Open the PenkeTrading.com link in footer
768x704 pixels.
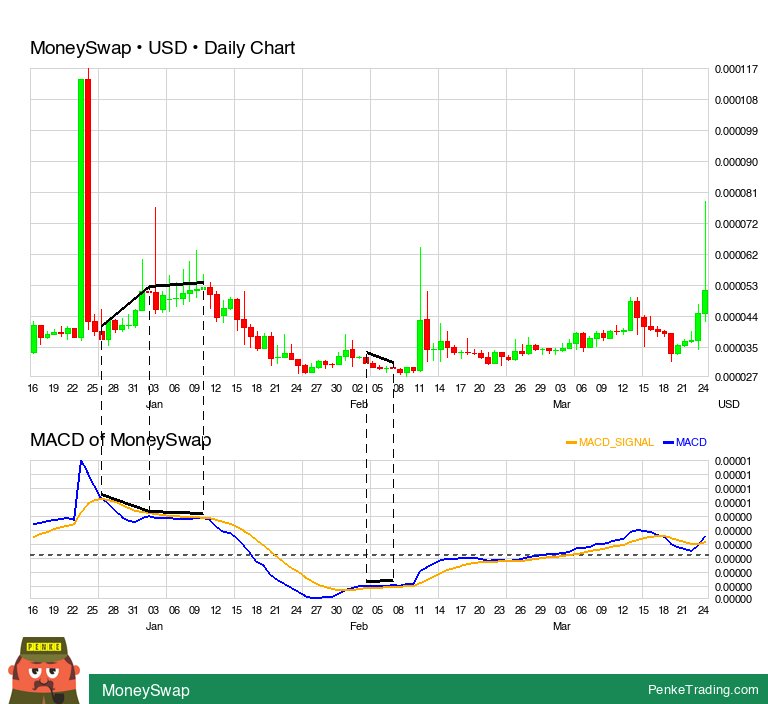point(703,690)
